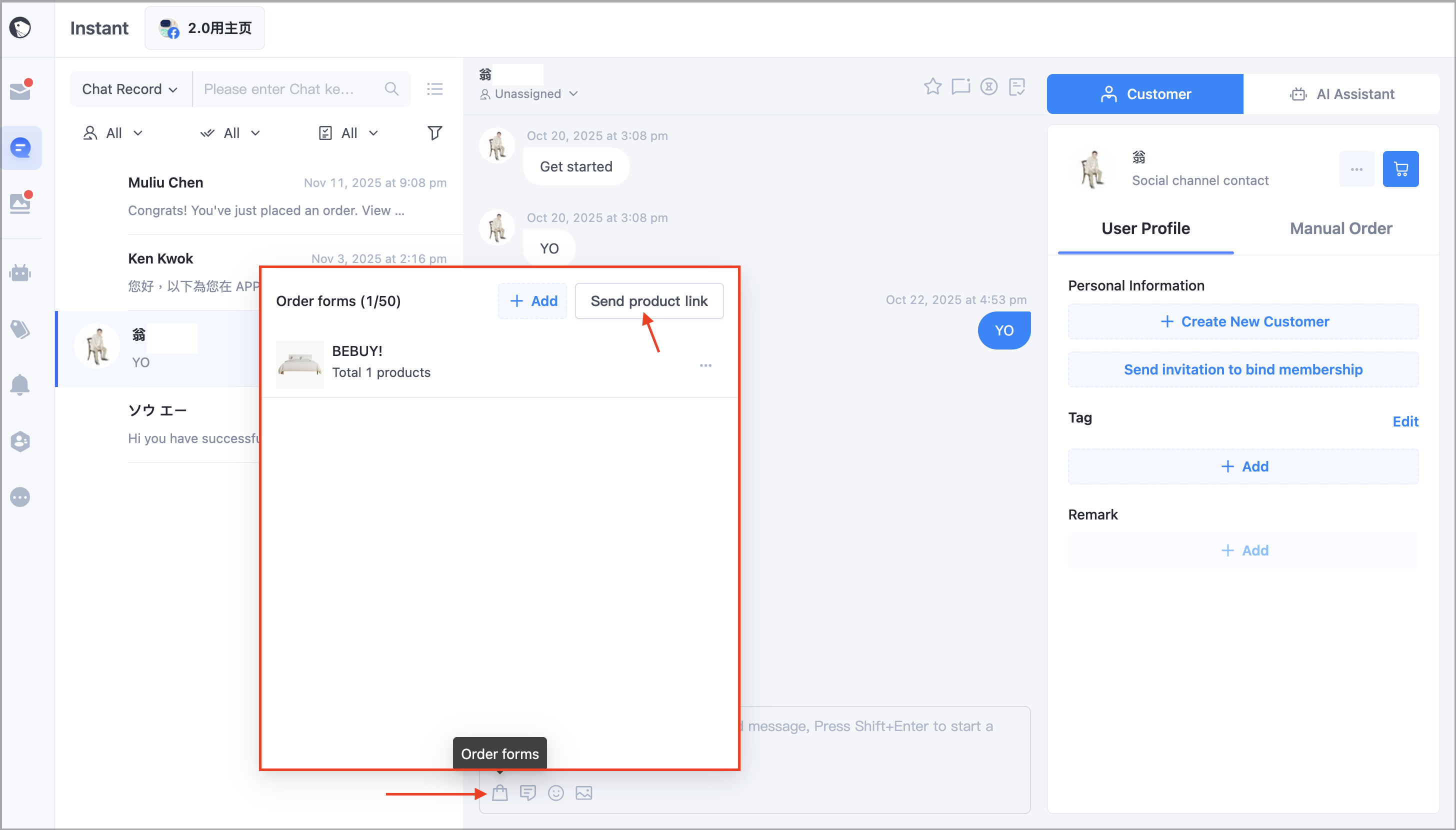
Task: Expand the assignee All filter
Action: click(113, 133)
